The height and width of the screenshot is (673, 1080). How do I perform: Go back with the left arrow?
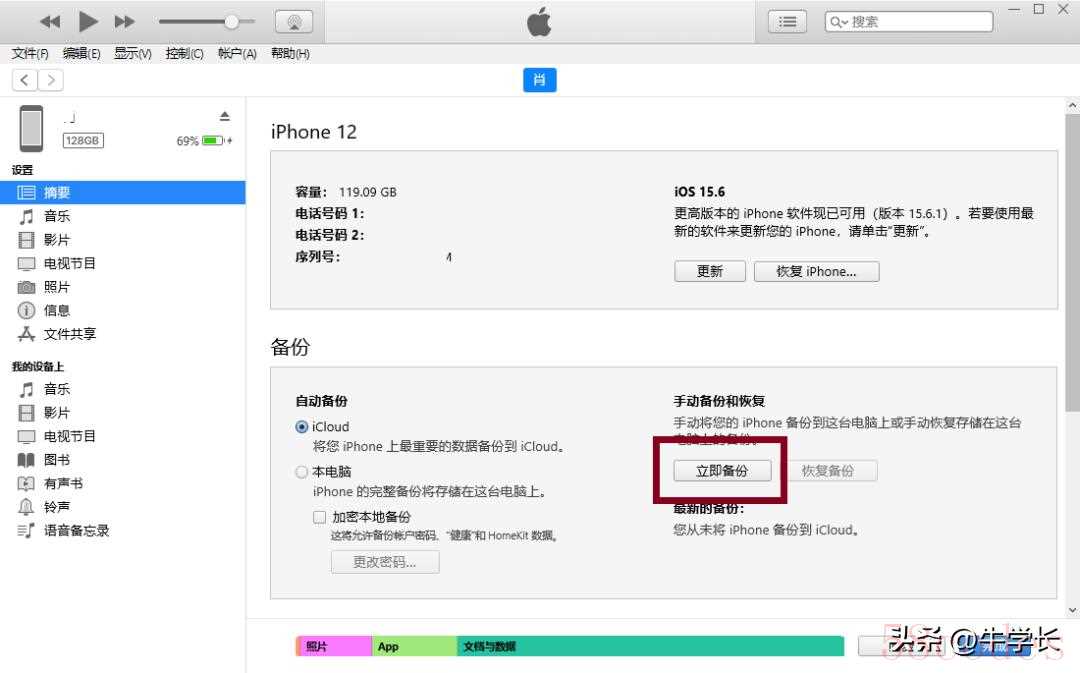point(25,80)
